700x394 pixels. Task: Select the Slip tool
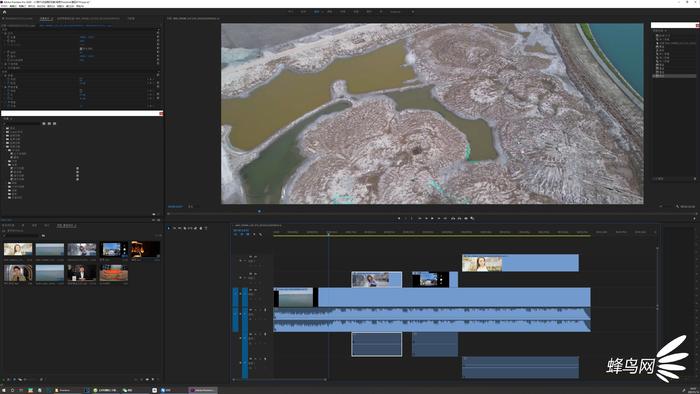[x=190, y=228]
